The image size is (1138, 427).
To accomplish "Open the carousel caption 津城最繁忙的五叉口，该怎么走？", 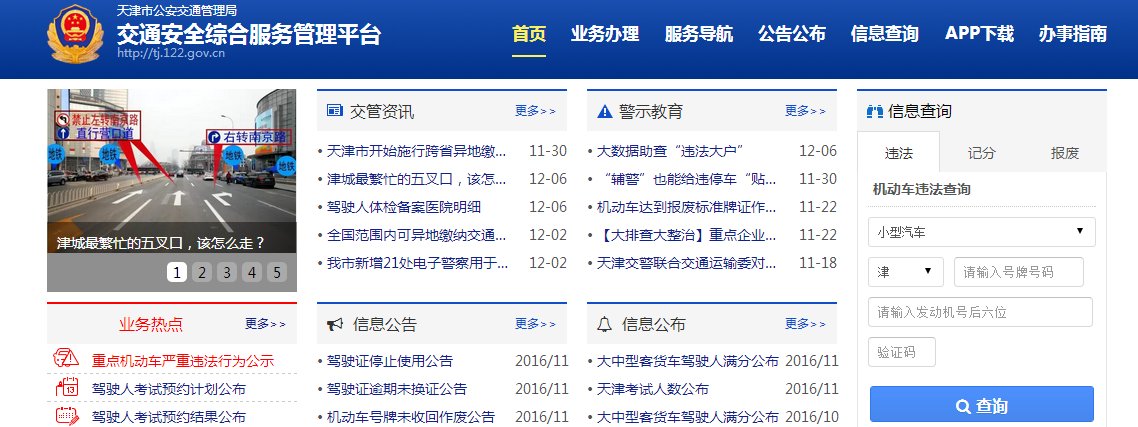I will (160, 243).
